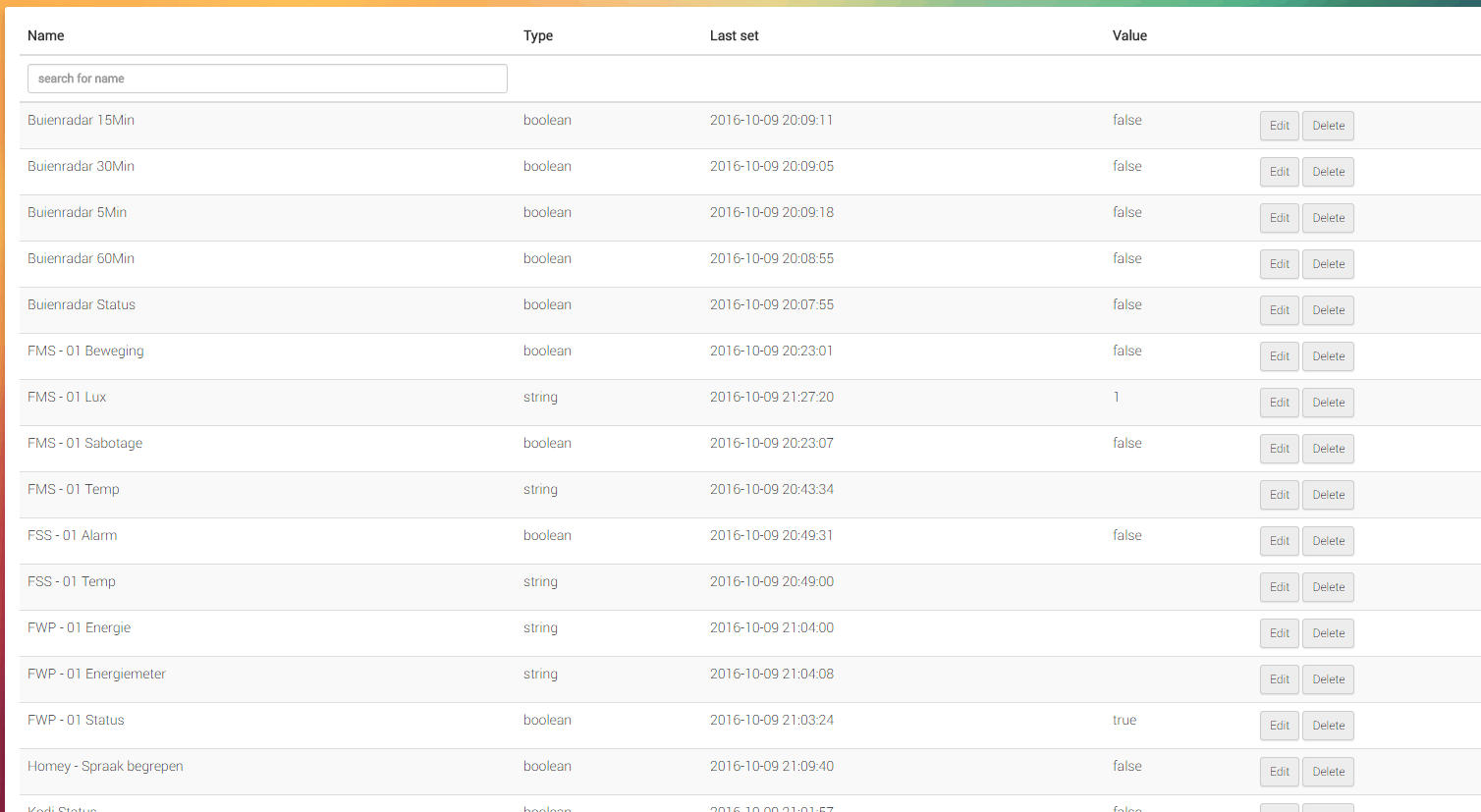The height and width of the screenshot is (812, 1481).
Task: Click the true value of FWP - 01 Status
Action: click(x=1124, y=720)
